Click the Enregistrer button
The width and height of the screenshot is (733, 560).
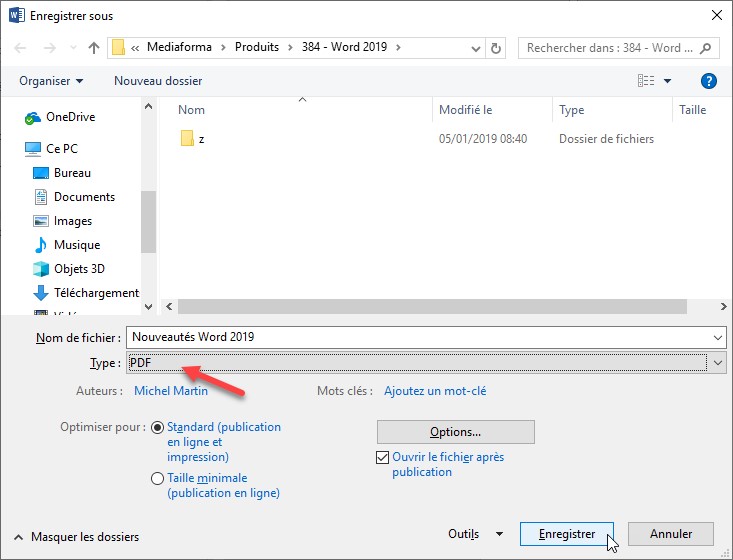566,534
